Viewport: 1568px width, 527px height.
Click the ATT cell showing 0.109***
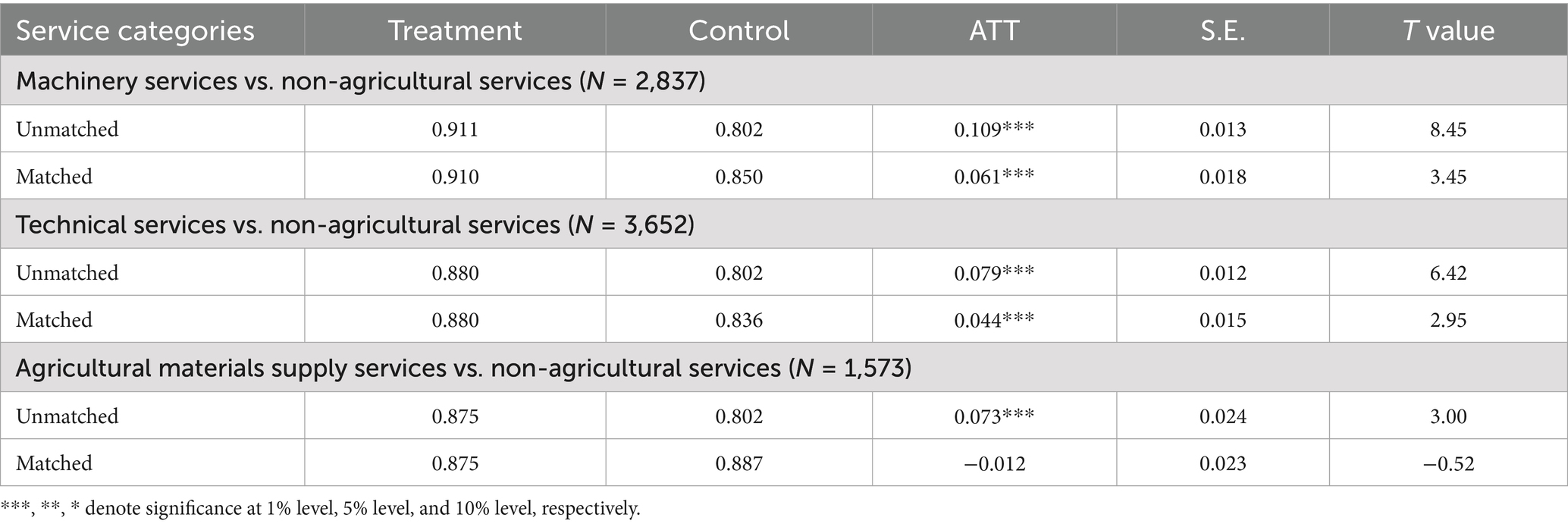point(994,130)
